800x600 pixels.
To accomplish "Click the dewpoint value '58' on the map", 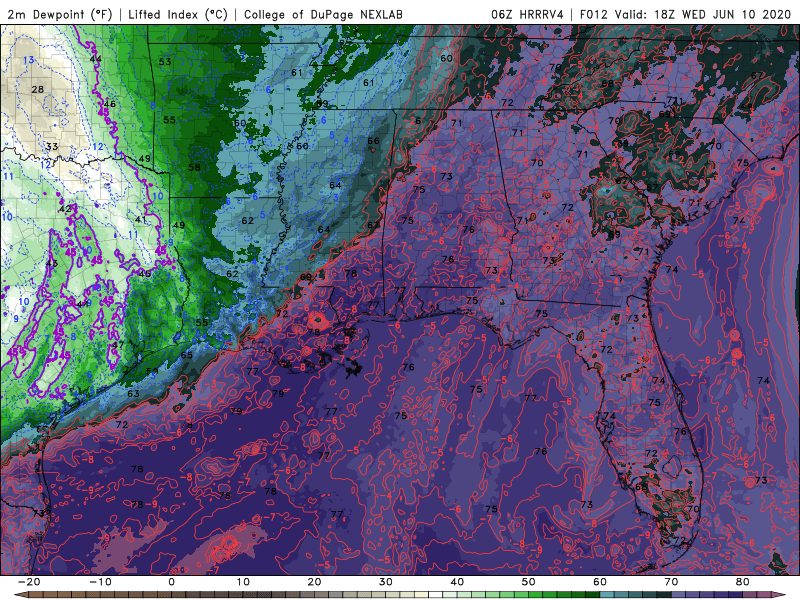I will 194,167.
